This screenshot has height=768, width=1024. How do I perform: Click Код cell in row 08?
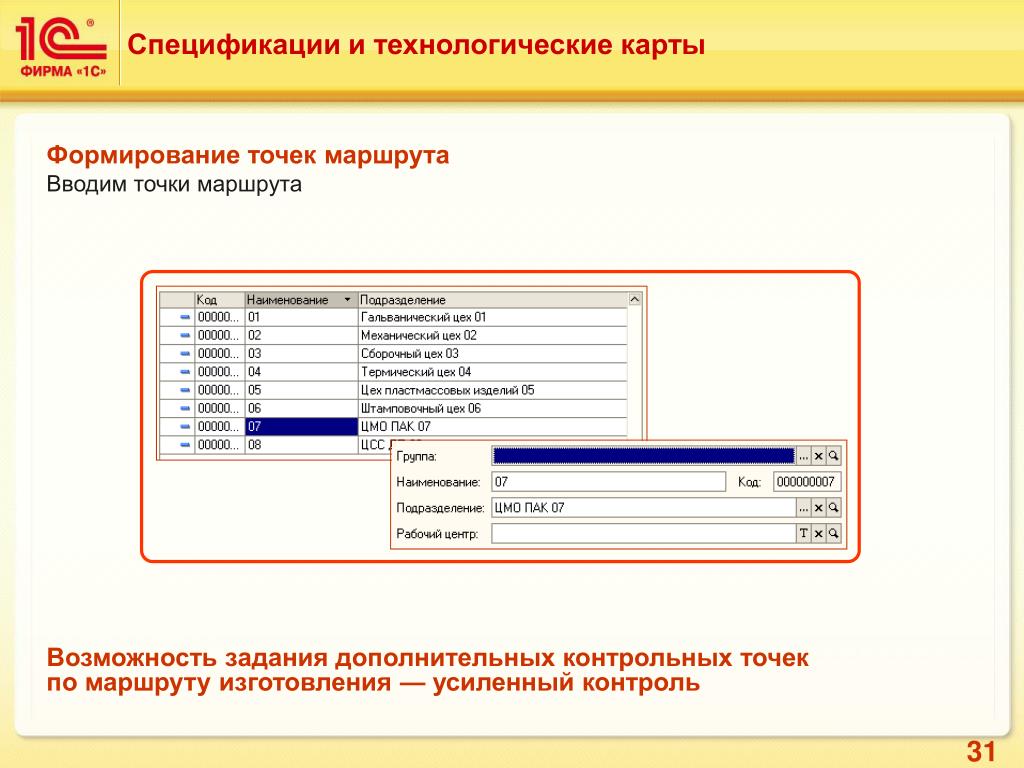(x=219, y=445)
